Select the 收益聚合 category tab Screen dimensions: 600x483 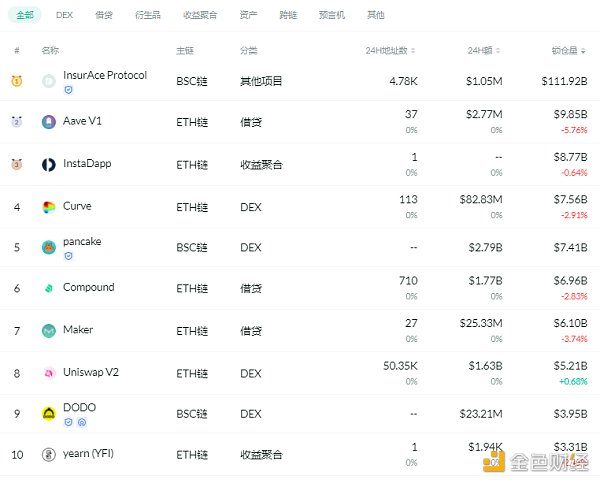click(x=199, y=15)
